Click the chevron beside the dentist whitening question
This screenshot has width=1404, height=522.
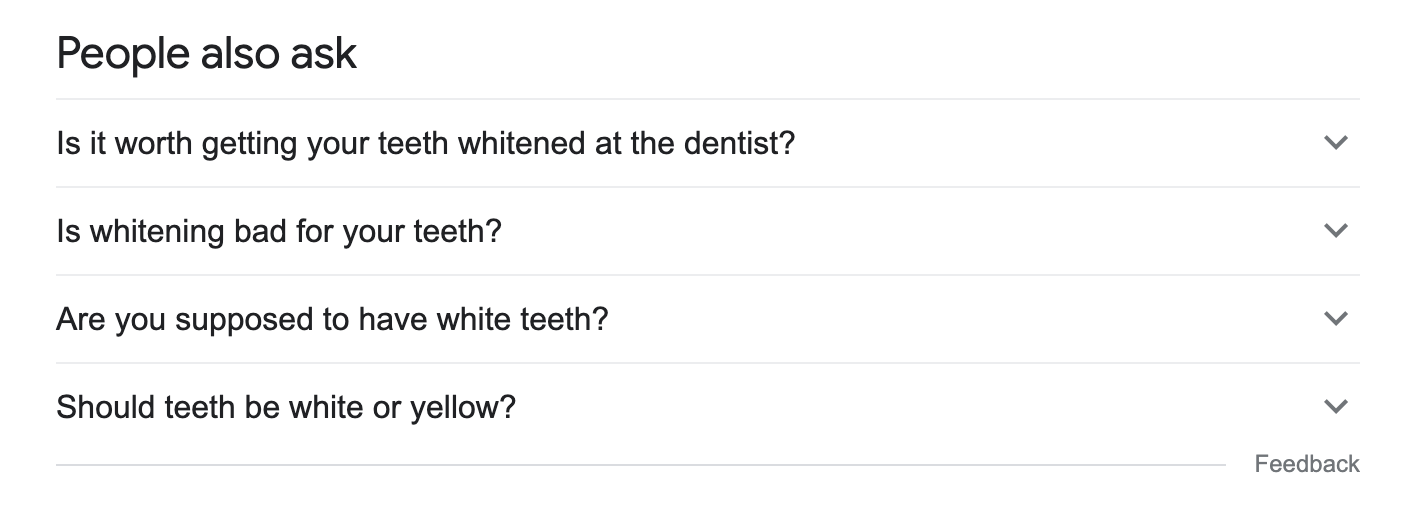click(1335, 143)
